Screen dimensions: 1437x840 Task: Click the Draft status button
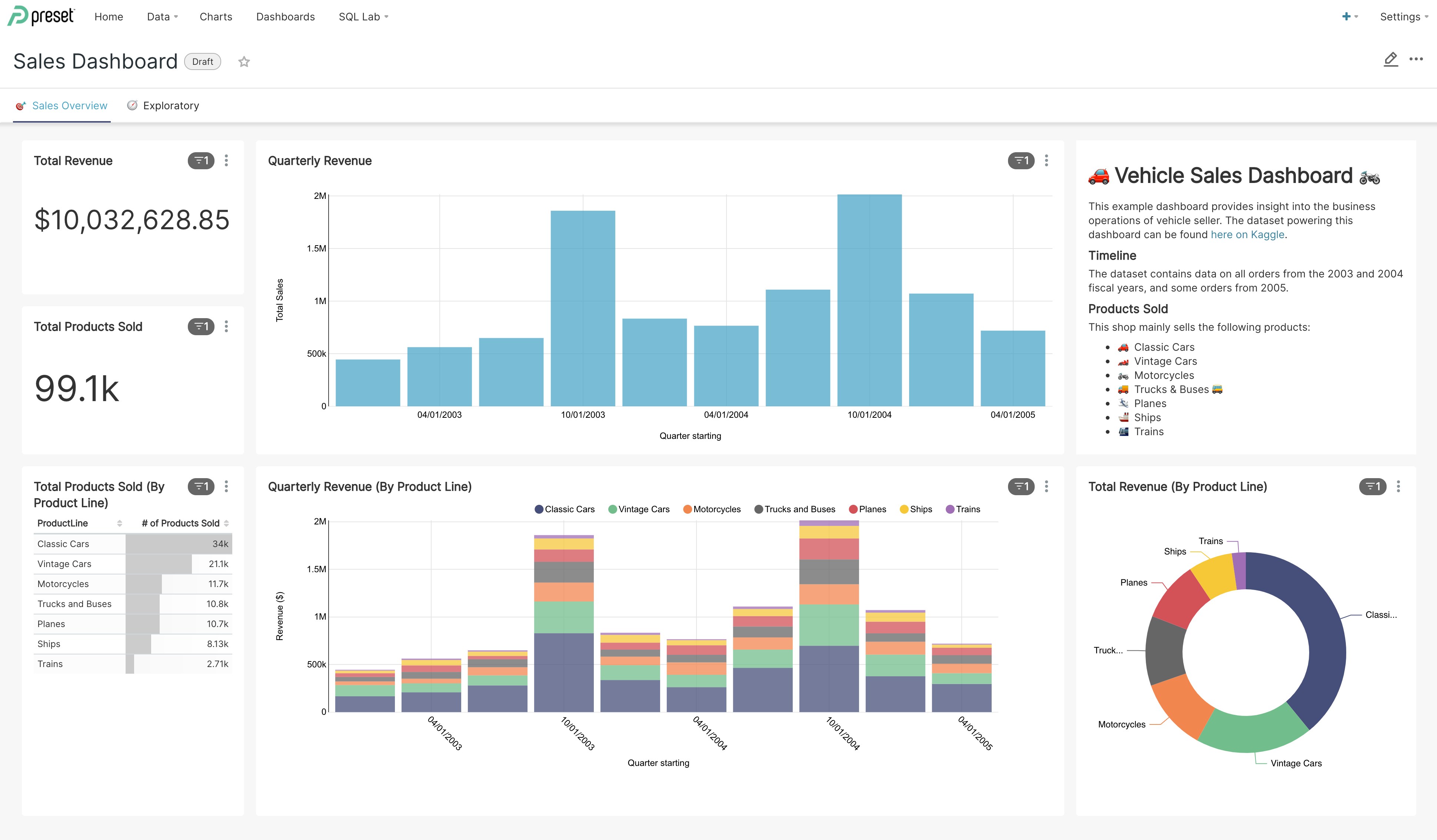pyautogui.click(x=202, y=61)
